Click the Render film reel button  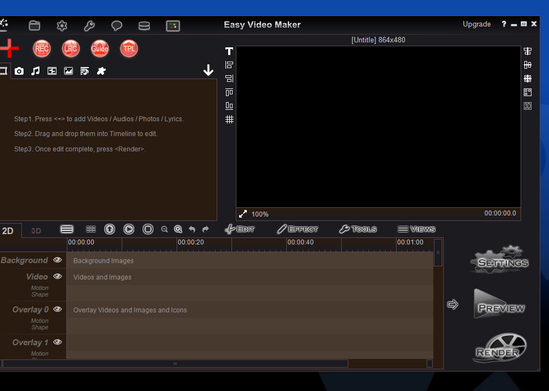(x=501, y=348)
